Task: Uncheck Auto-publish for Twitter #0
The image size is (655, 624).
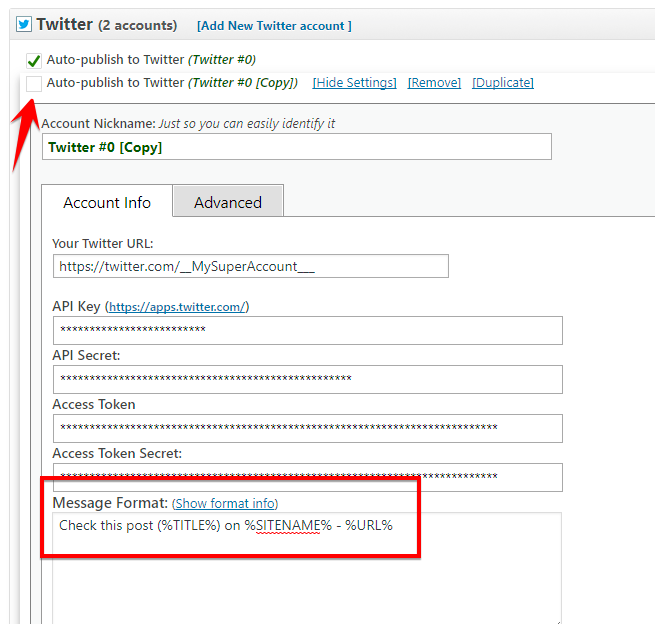Action: pyautogui.click(x=34, y=60)
